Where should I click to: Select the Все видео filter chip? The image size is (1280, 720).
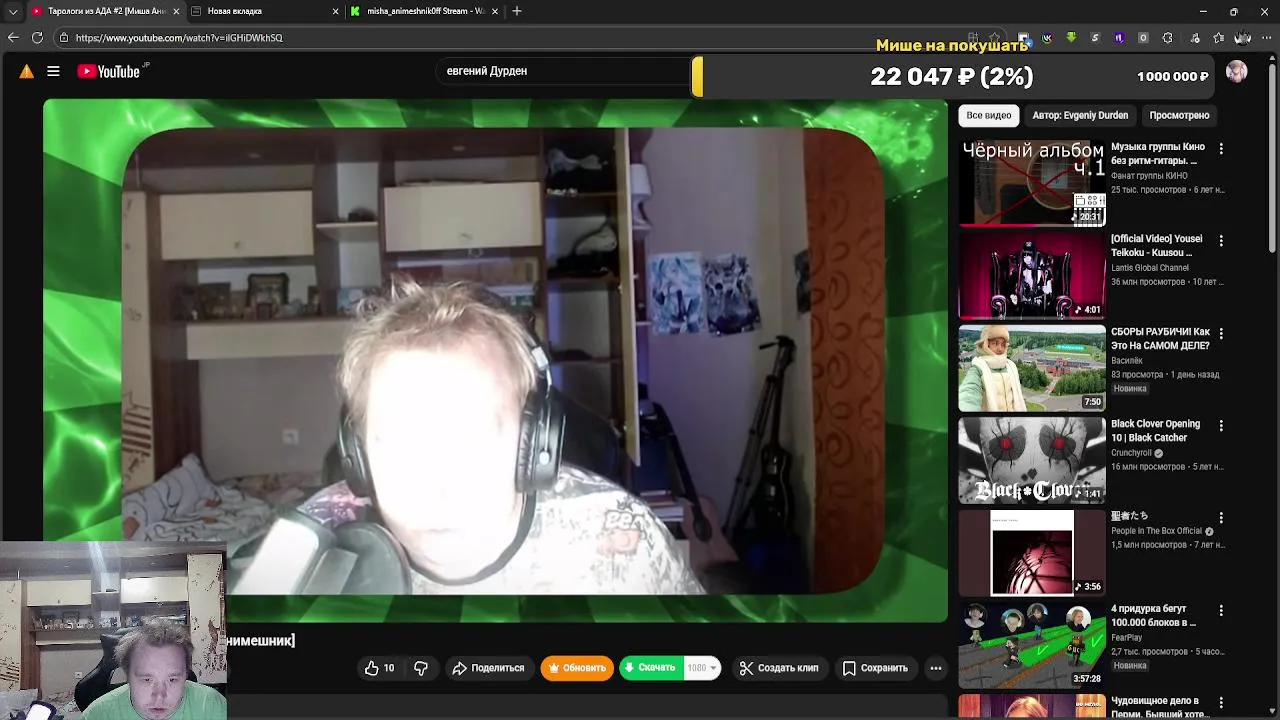pos(988,115)
